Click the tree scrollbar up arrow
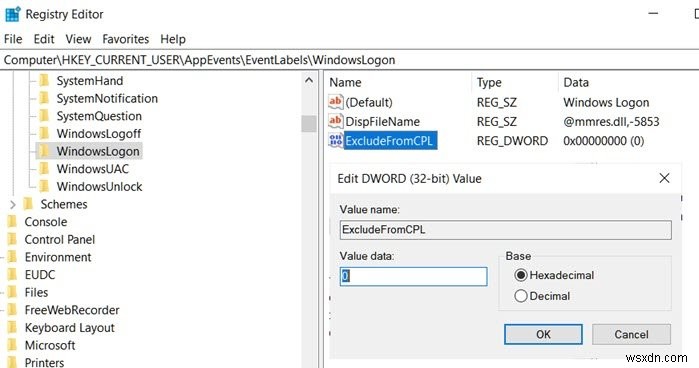The height and width of the screenshot is (368, 699). click(308, 81)
